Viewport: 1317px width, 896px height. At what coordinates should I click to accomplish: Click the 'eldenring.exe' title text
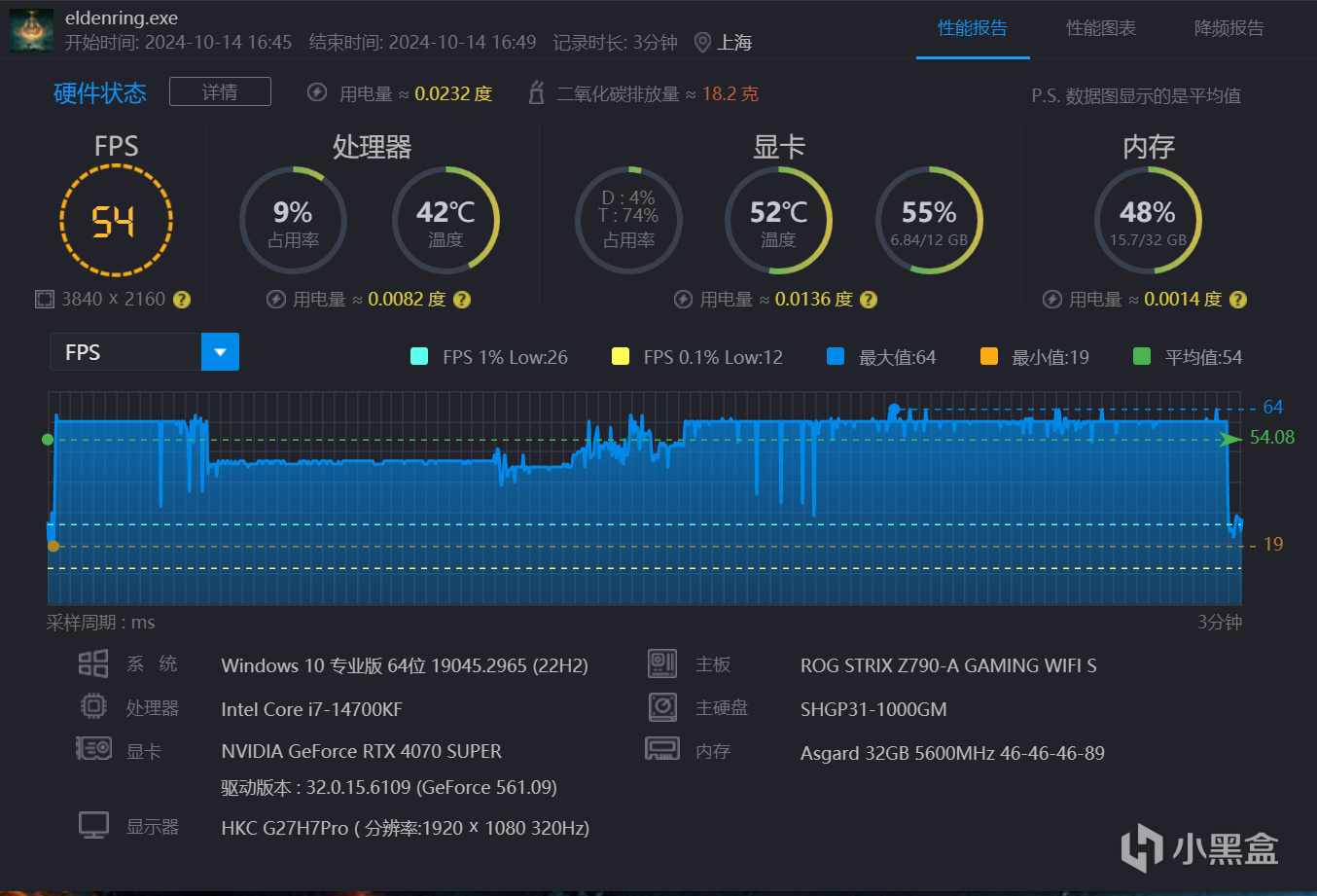[x=122, y=18]
